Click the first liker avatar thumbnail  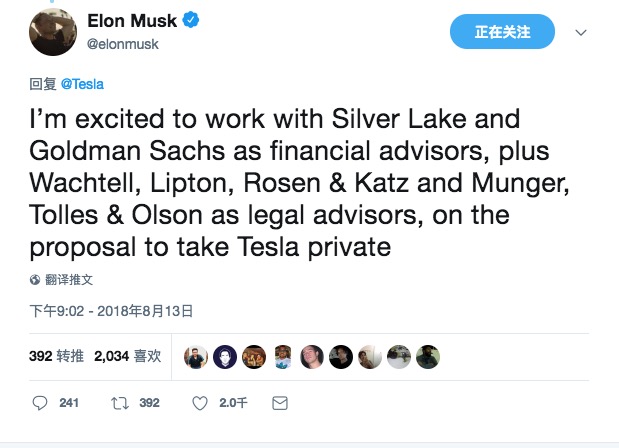[x=197, y=357]
